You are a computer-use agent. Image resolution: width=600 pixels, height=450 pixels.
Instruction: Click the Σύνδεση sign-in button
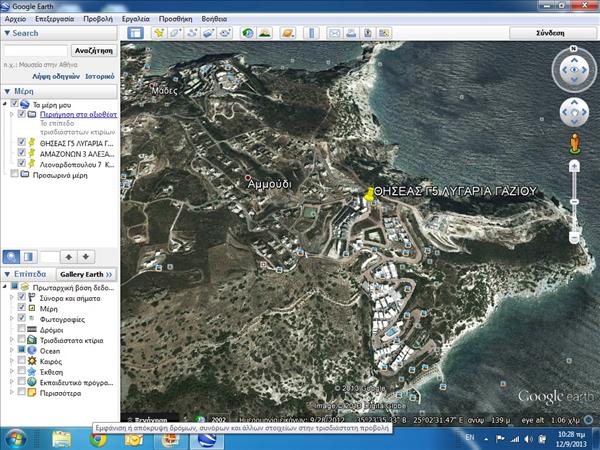click(551, 33)
